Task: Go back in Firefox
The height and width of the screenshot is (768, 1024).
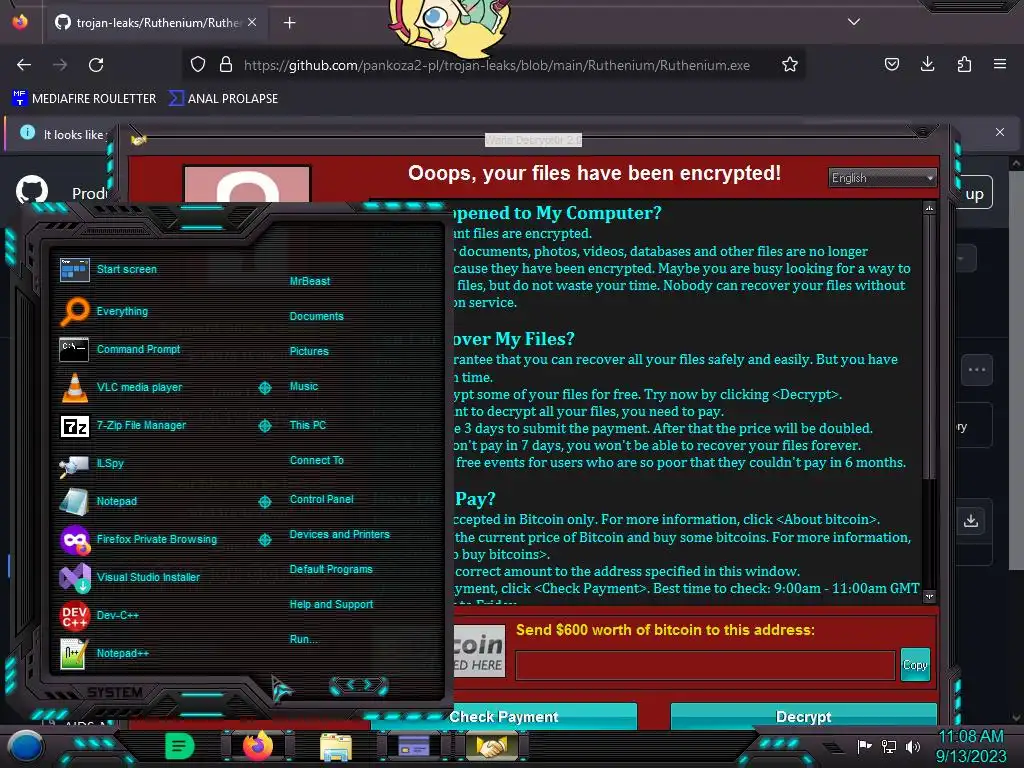Action: pyautogui.click(x=24, y=65)
